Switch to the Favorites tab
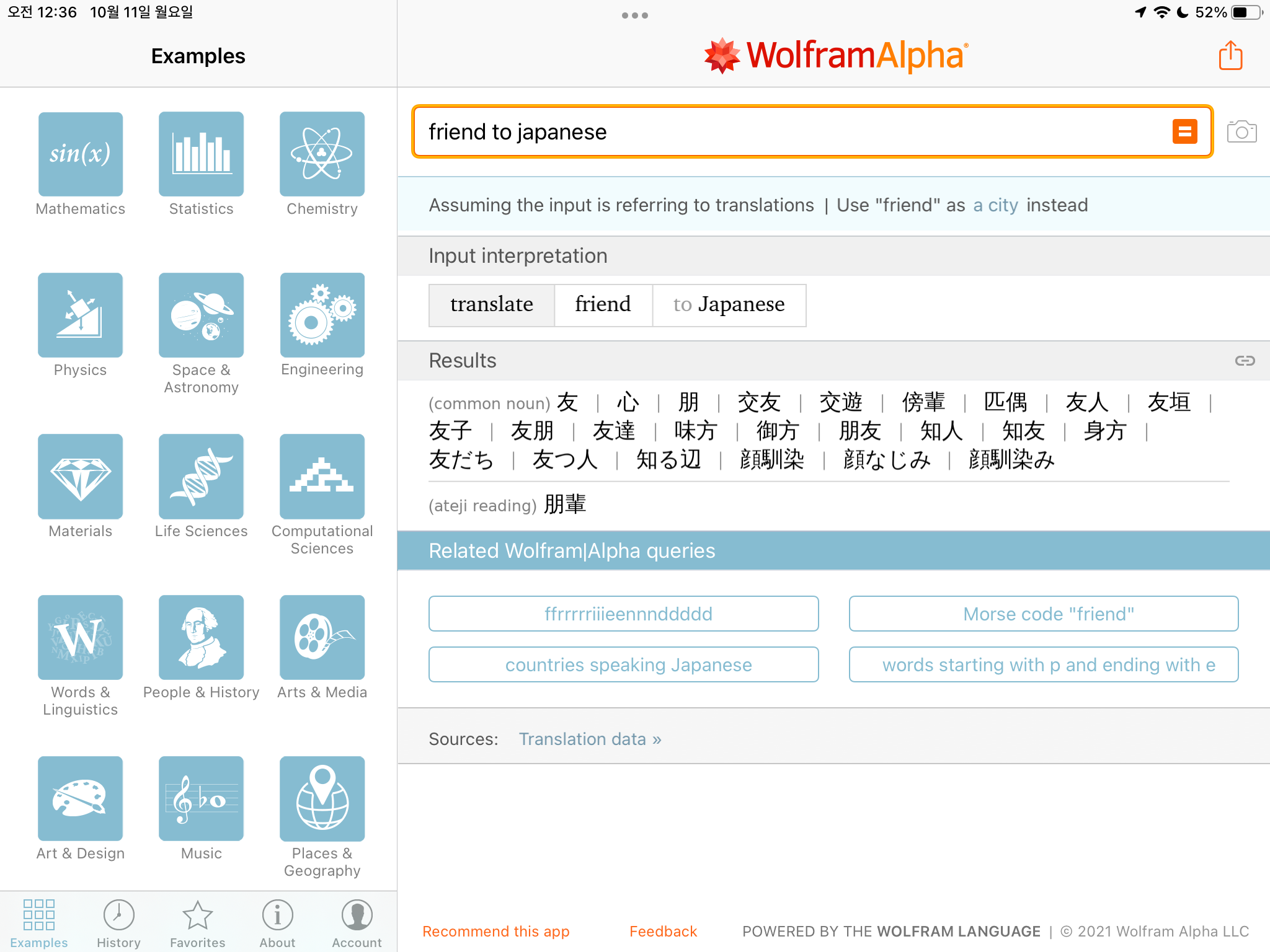The width and height of the screenshot is (1270, 952). (197, 923)
